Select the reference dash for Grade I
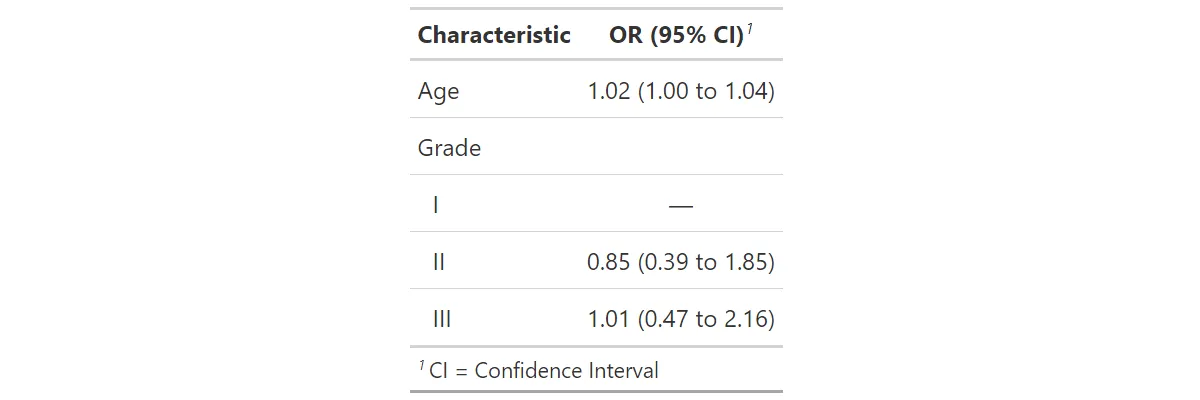Viewport: 1200px width, 400px height. pos(680,206)
